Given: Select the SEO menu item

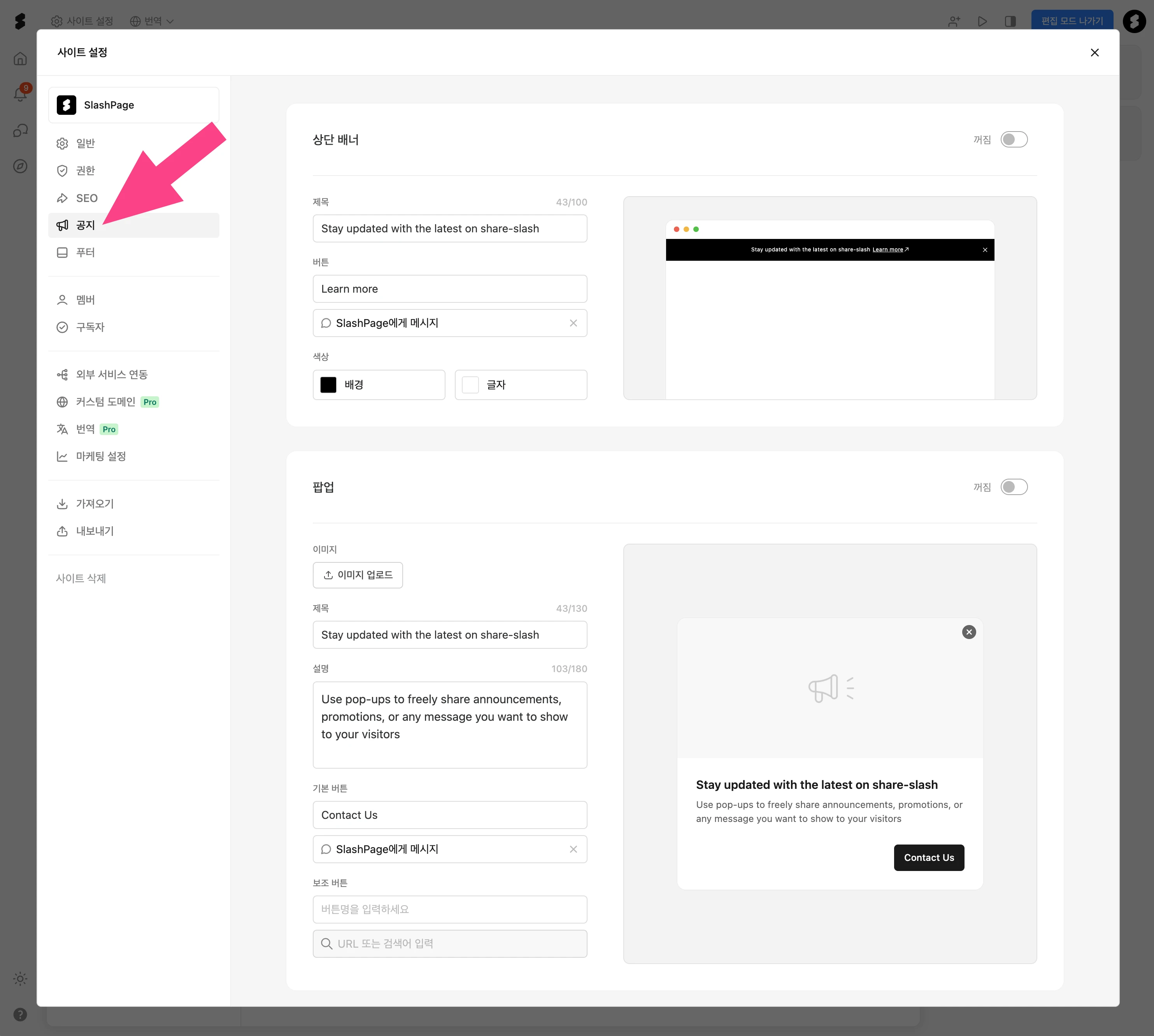Looking at the screenshot, I should point(86,198).
